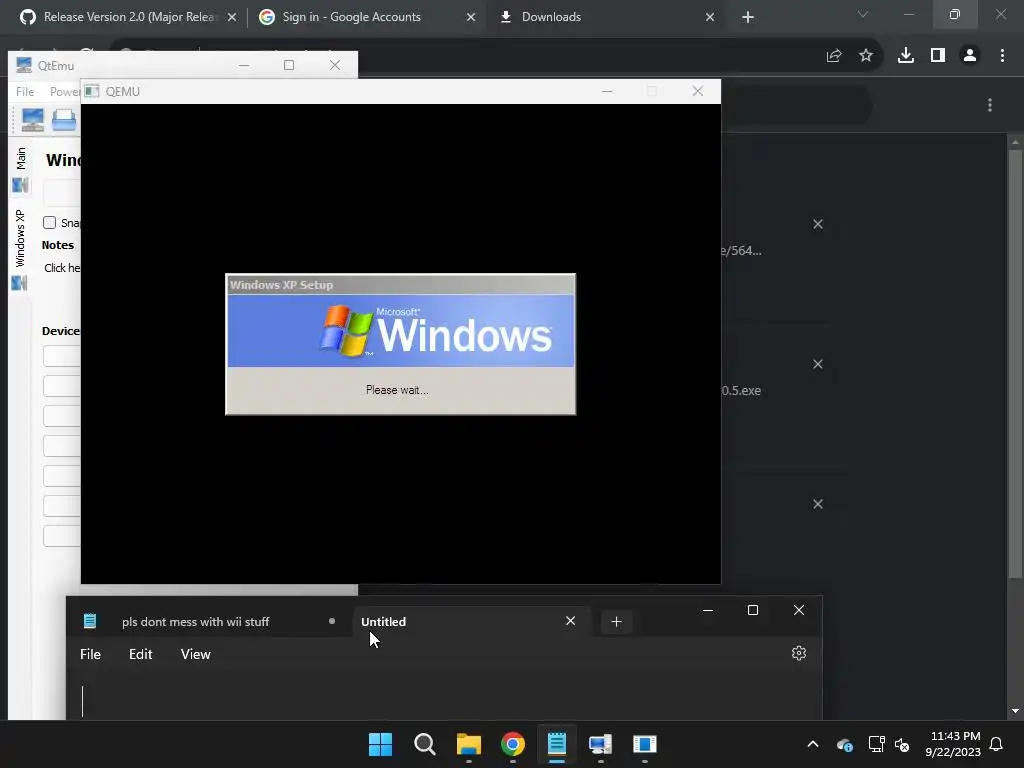Open Chrome tab search chevron
Image resolution: width=1024 pixels, height=768 pixels.
(863, 14)
